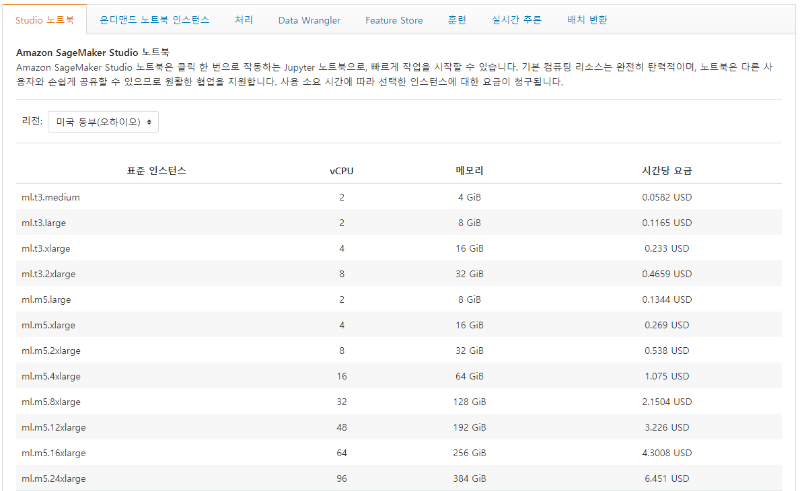Click the 256 GiB memory cell

pos(469,453)
